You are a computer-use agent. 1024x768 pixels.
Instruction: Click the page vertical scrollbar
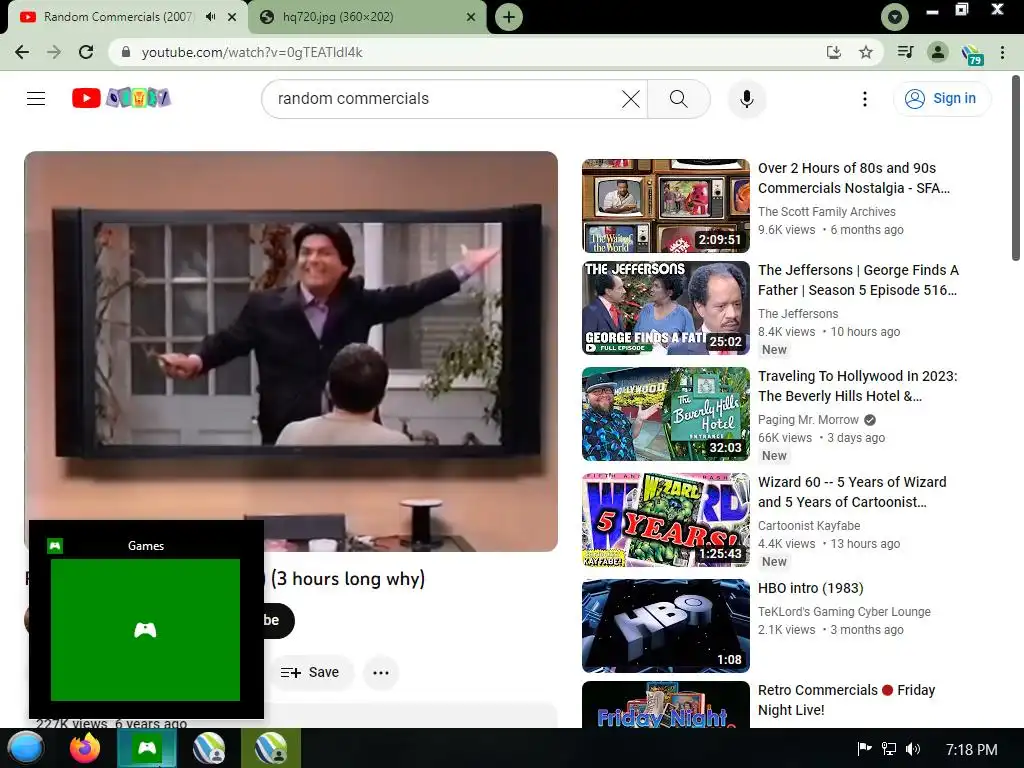tap(1016, 168)
